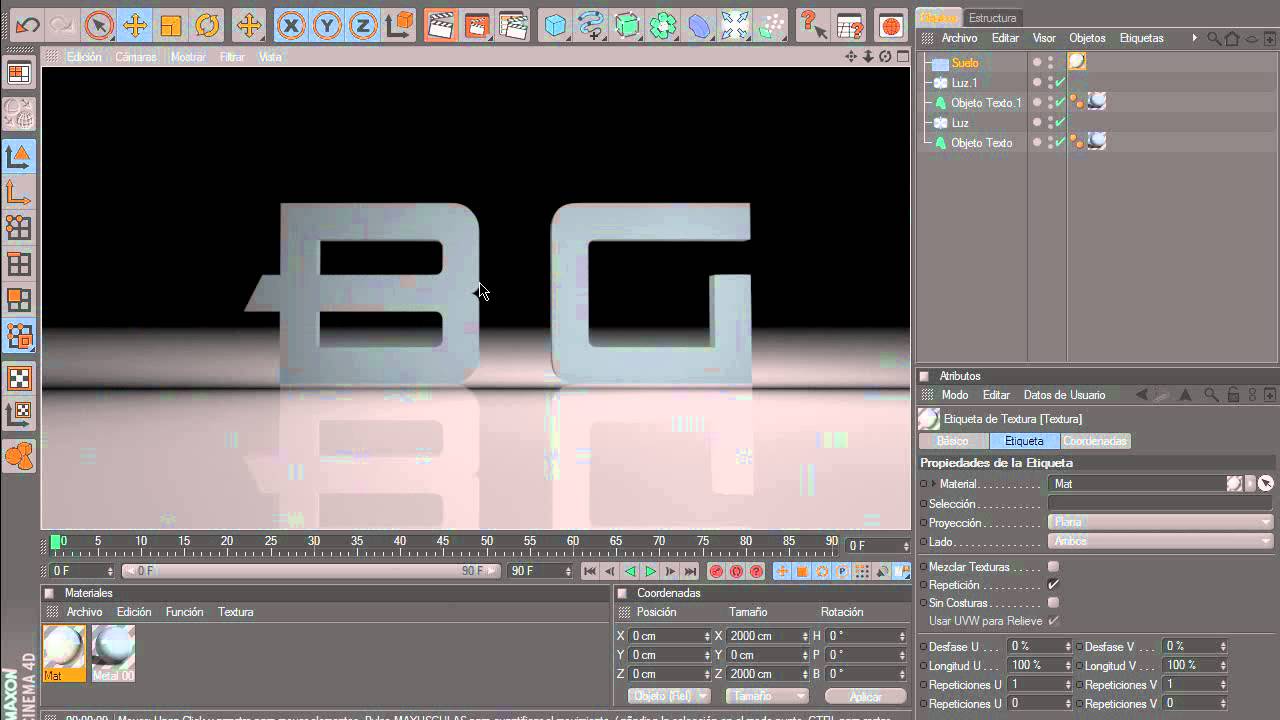Open Modo menu in attributes panel
1280x720 pixels.
click(954, 395)
